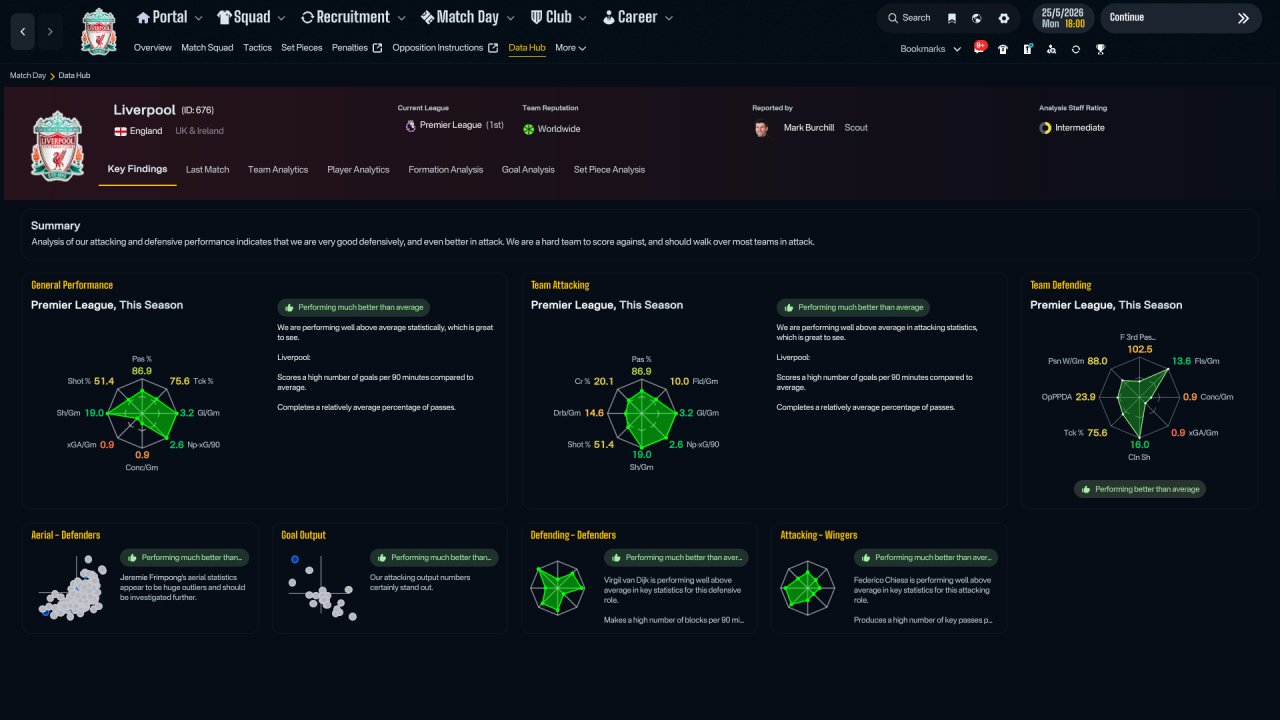Open the Overview sub-tab

(x=152, y=48)
